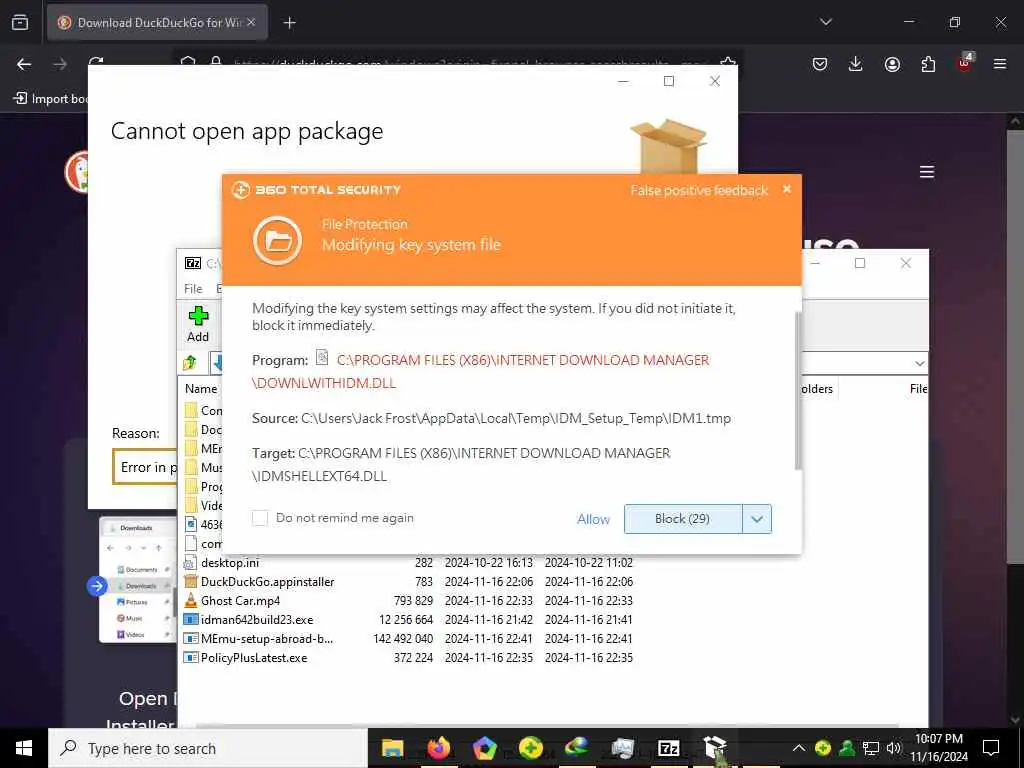The image size is (1024, 768).
Task: Show hidden system tray icons
Action: [799, 748]
